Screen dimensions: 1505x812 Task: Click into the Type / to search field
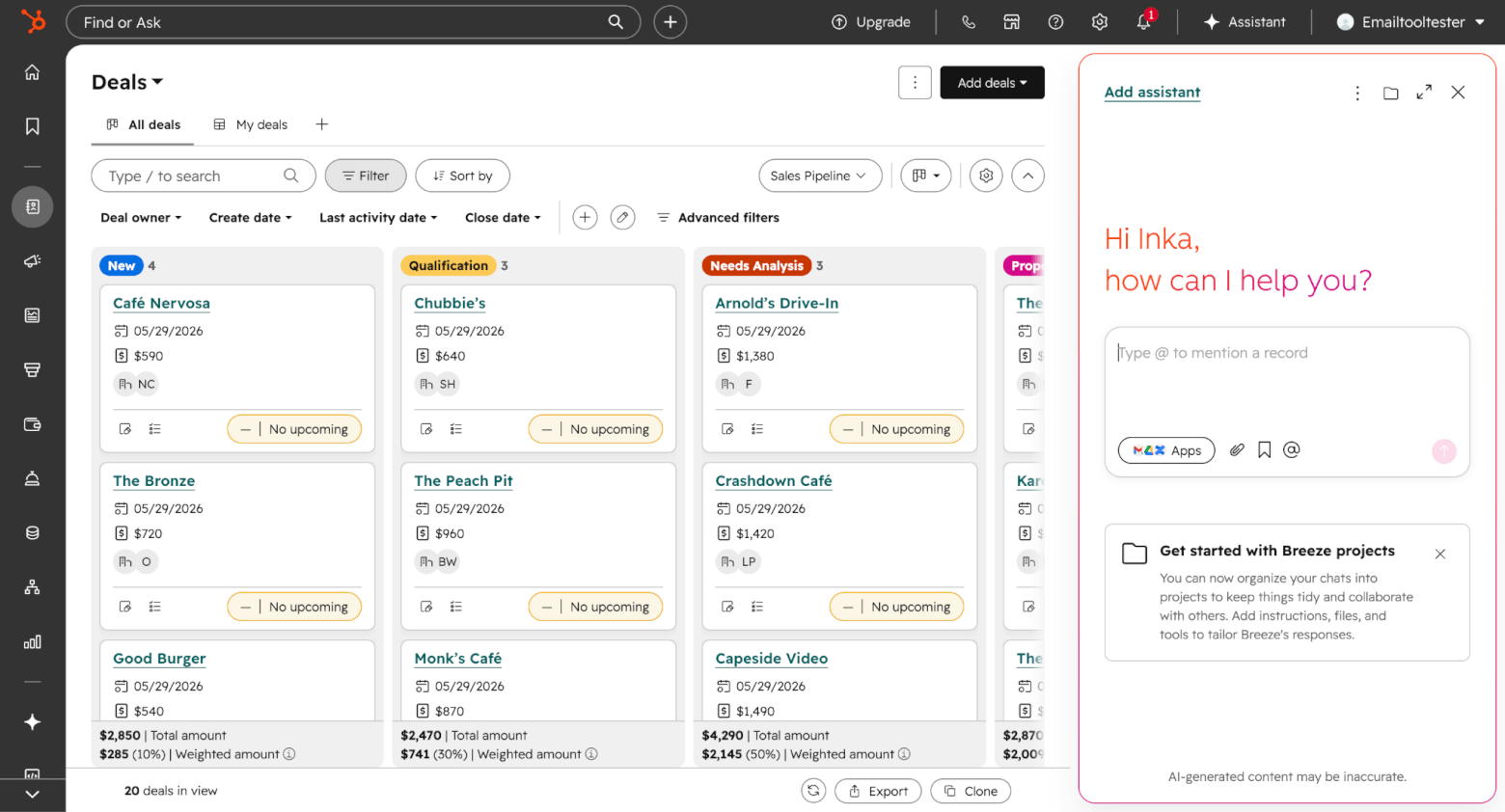point(204,176)
